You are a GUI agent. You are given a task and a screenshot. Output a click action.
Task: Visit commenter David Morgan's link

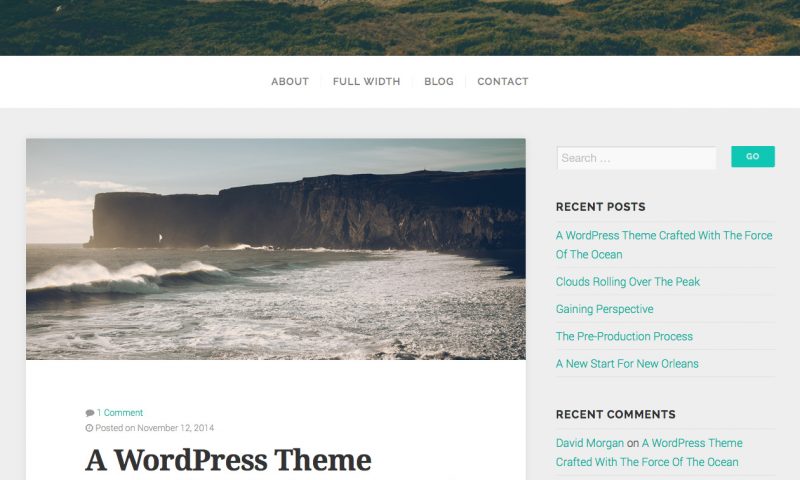click(590, 443)
